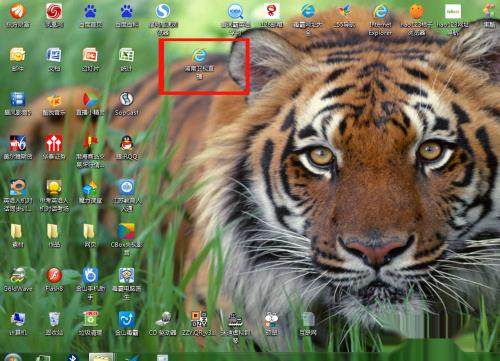This screenshot has width=500, height=361.
Task: Click the Bluetooth icon on taskbar
Action: click(72, 357)
